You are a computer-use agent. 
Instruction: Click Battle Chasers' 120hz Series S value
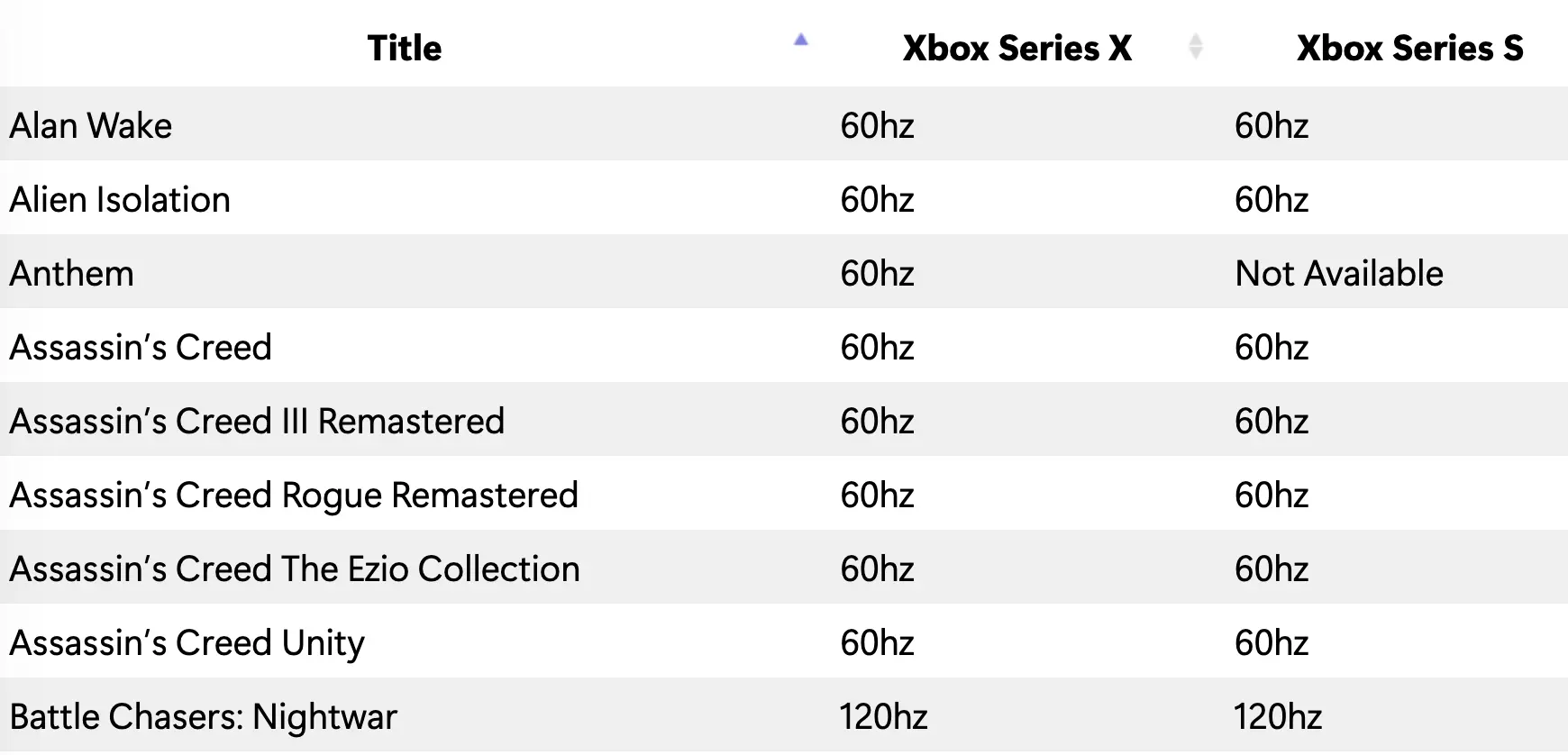1277,717
